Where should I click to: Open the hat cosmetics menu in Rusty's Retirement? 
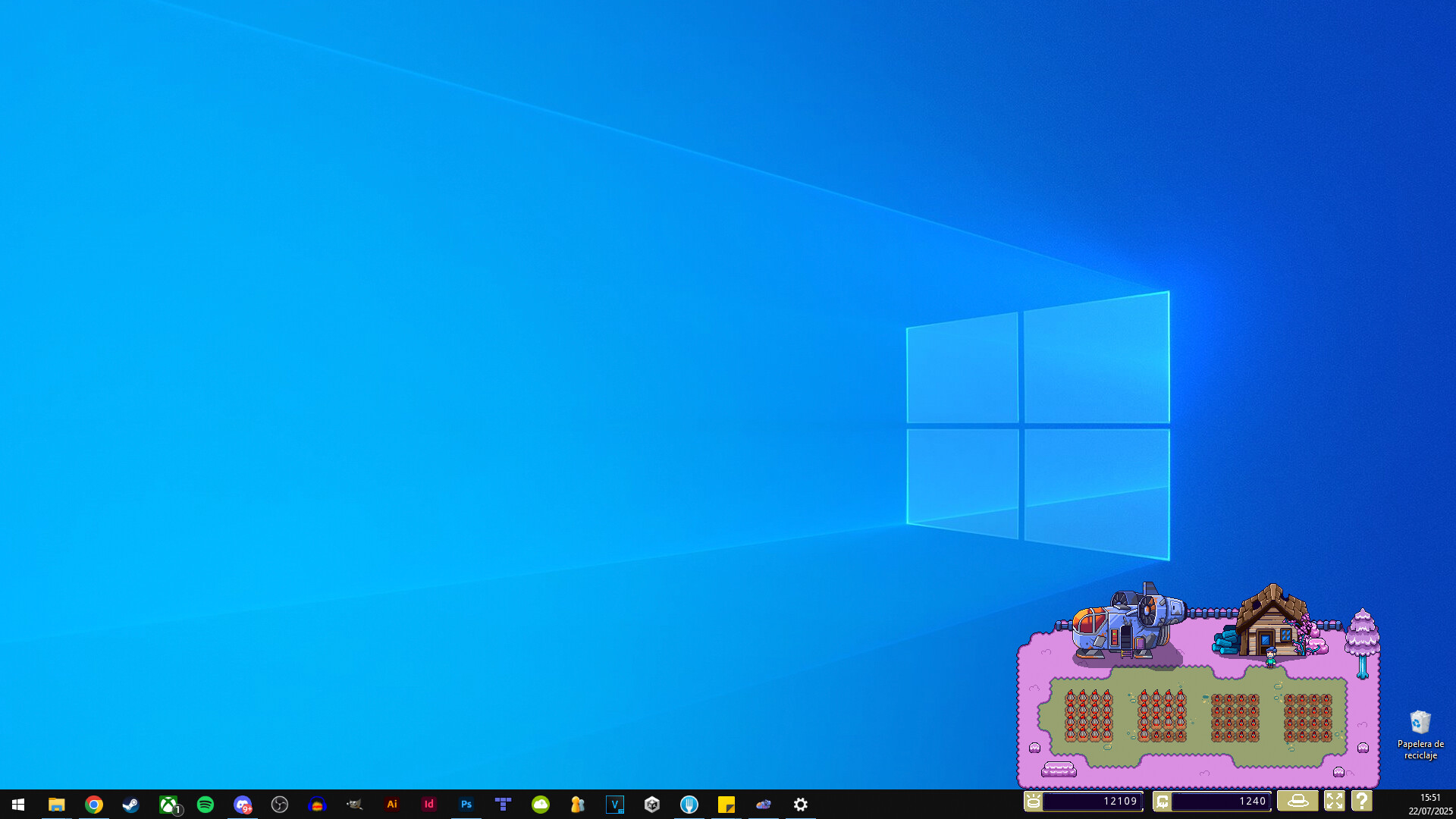point(1298,802)
